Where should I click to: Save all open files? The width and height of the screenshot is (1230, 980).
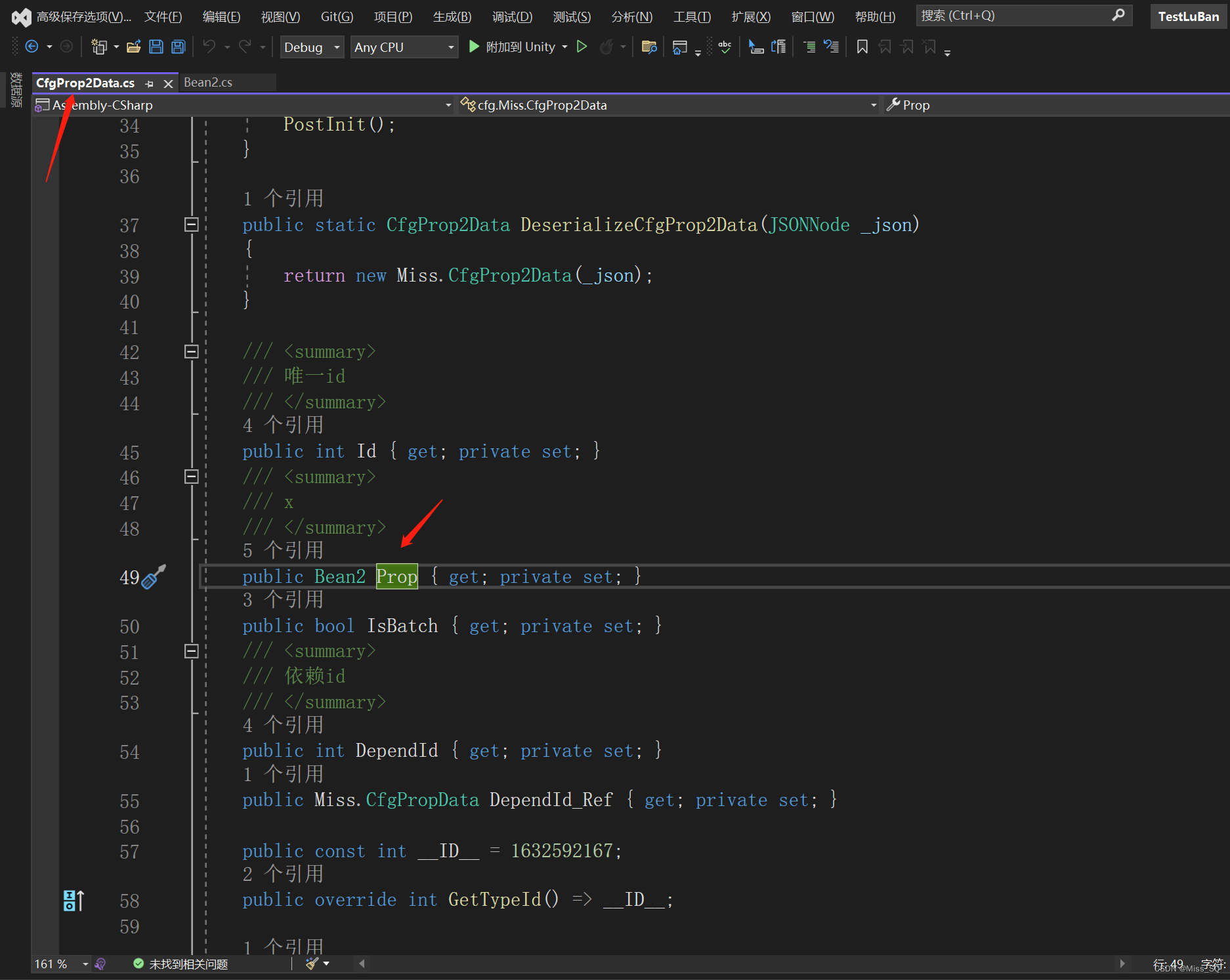tap(177, 47)
